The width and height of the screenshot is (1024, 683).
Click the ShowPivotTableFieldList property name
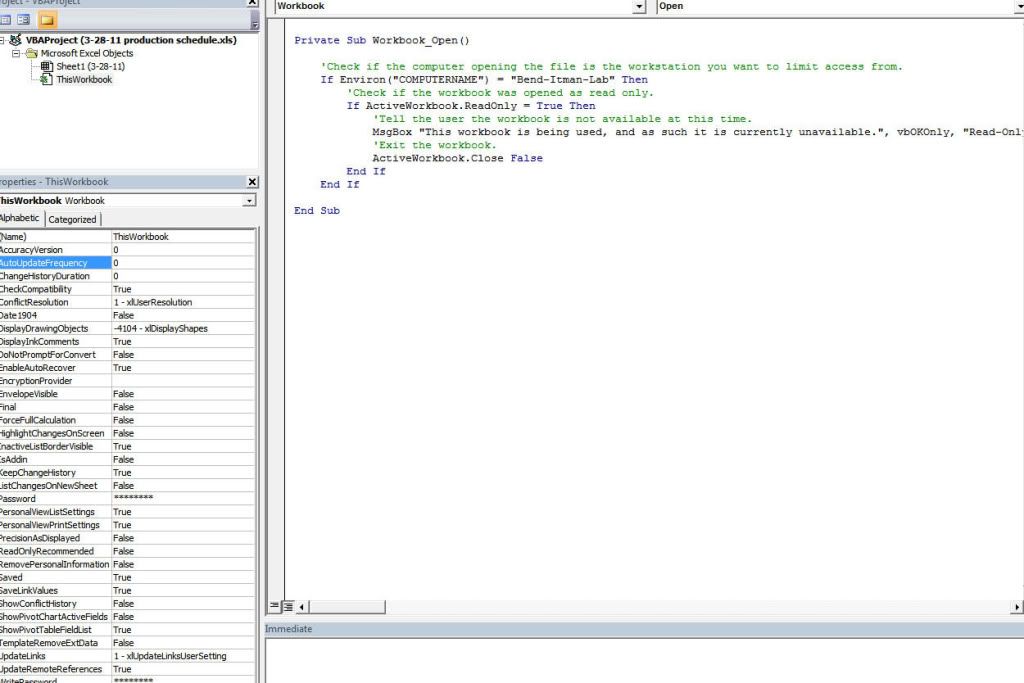point(46,629)
